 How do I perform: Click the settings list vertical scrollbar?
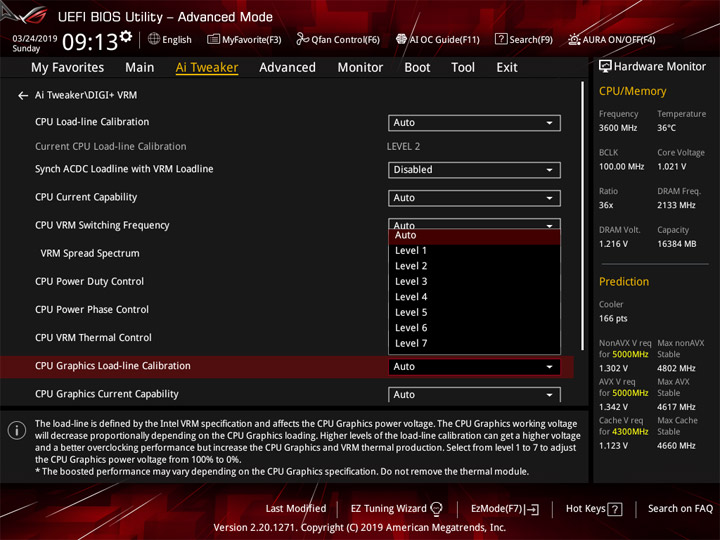[x=583, y=216]
